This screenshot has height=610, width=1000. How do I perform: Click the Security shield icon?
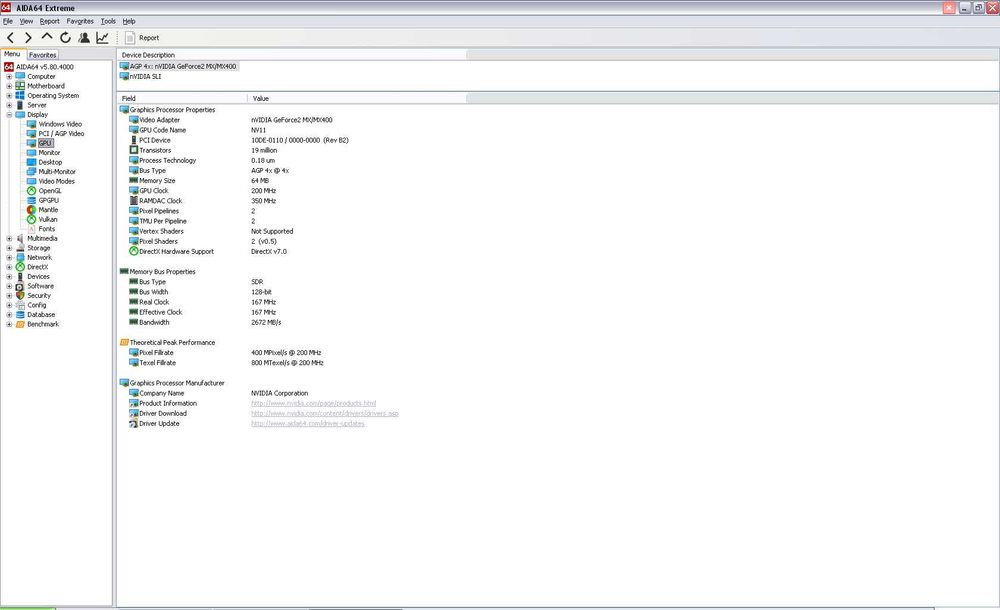click(20, 295)
